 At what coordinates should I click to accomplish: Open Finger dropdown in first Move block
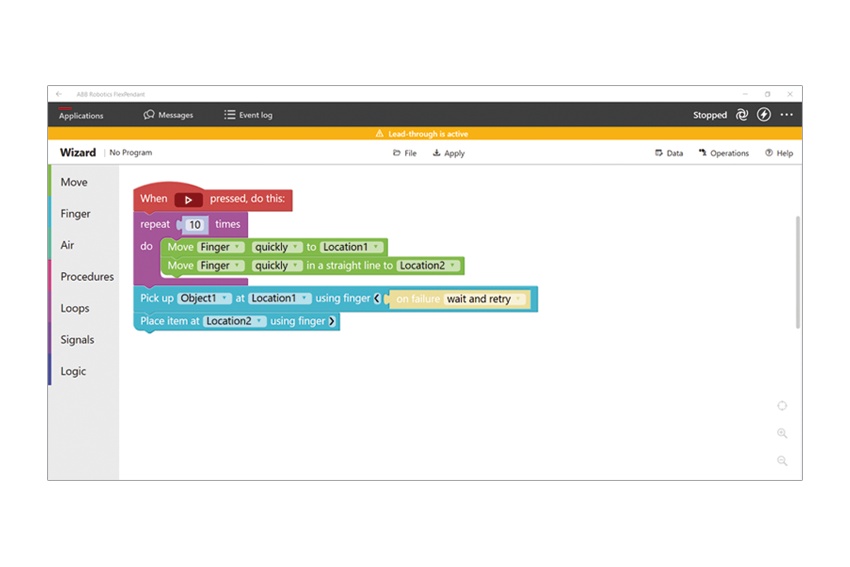coord(221,247)
